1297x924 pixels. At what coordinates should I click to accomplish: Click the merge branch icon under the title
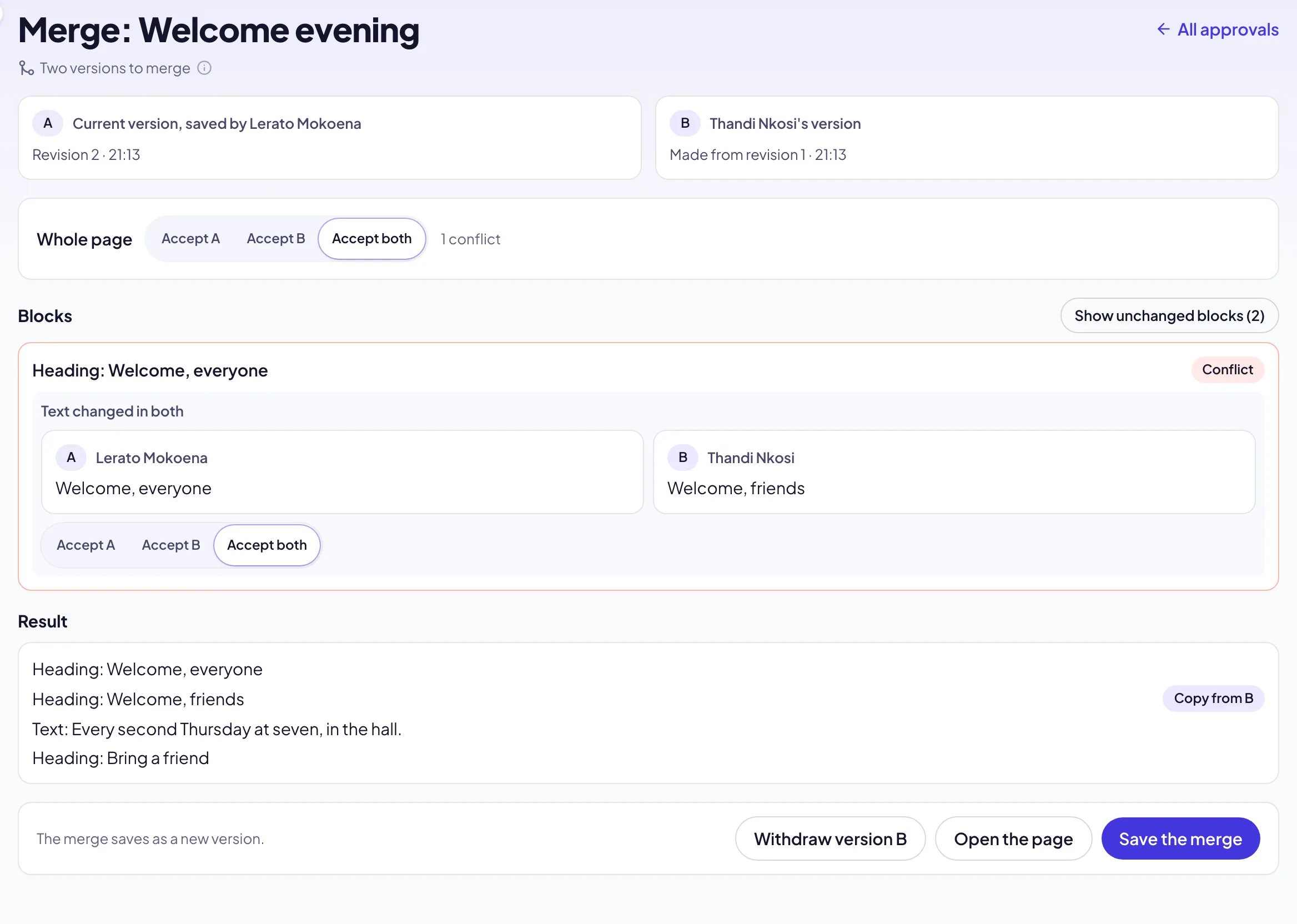click(x=26, y=68)
